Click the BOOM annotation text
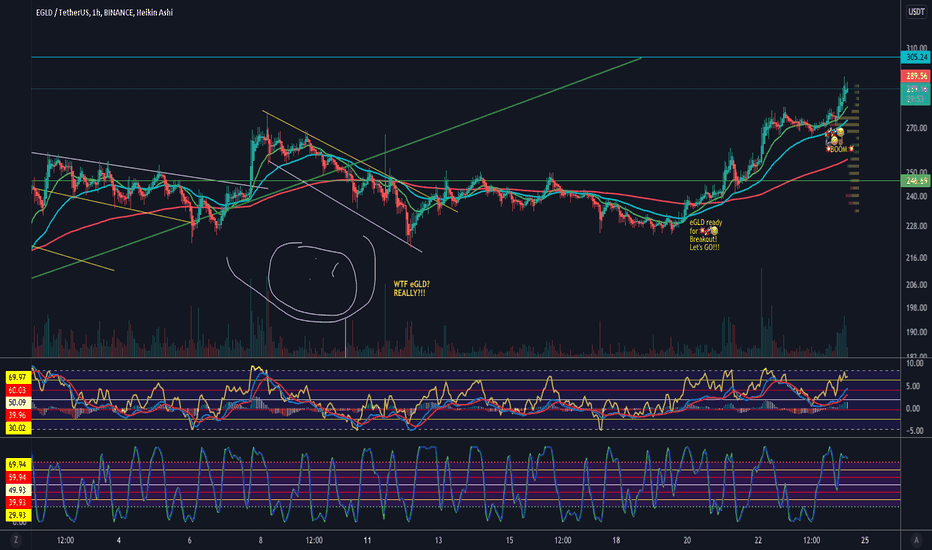The height and width of the screenshot is (550, 932). 839,149
